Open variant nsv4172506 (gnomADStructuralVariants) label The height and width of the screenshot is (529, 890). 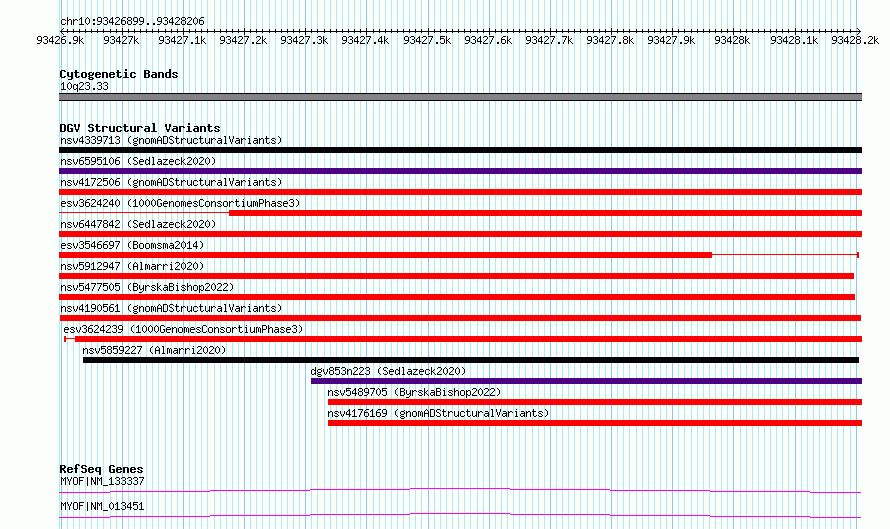[171, 182]
